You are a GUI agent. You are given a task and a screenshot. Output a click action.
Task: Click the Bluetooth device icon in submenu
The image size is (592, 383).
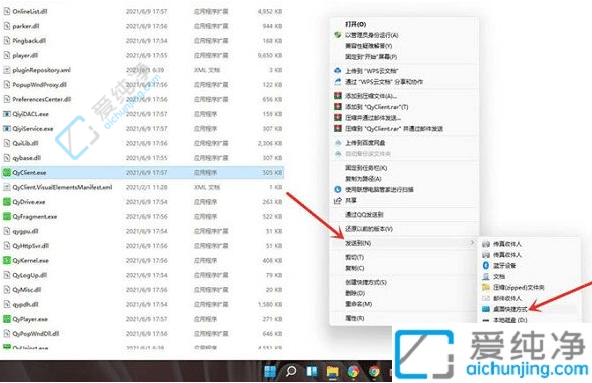486,266
